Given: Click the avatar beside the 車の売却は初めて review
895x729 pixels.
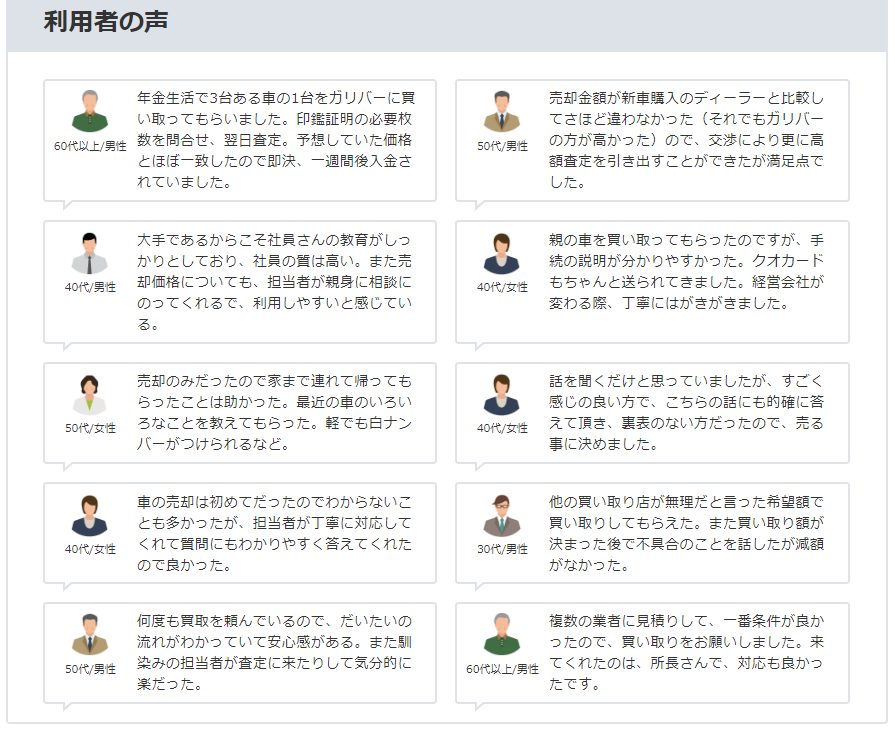Looking at the screenshot, I should coord(90,515).
